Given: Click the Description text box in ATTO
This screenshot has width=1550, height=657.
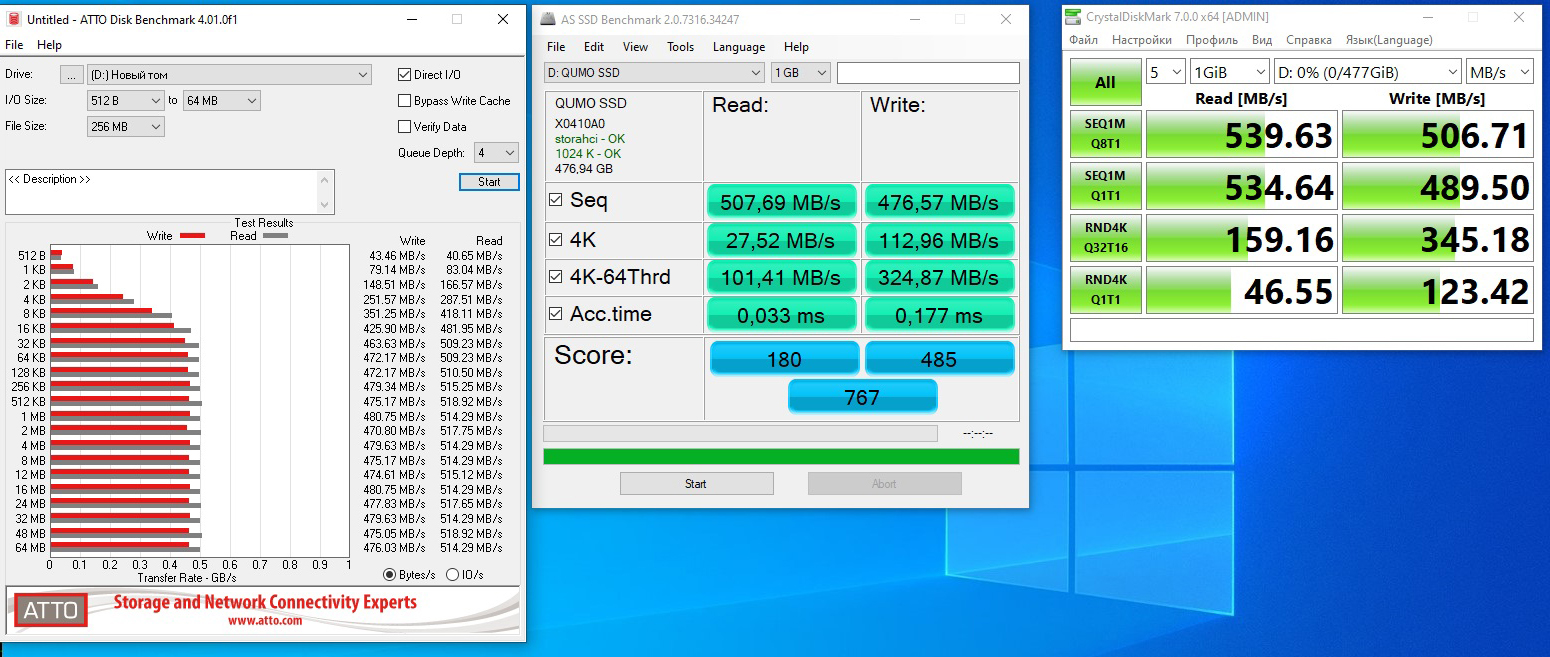Looking at the screenshot, I should pos(161,192).
